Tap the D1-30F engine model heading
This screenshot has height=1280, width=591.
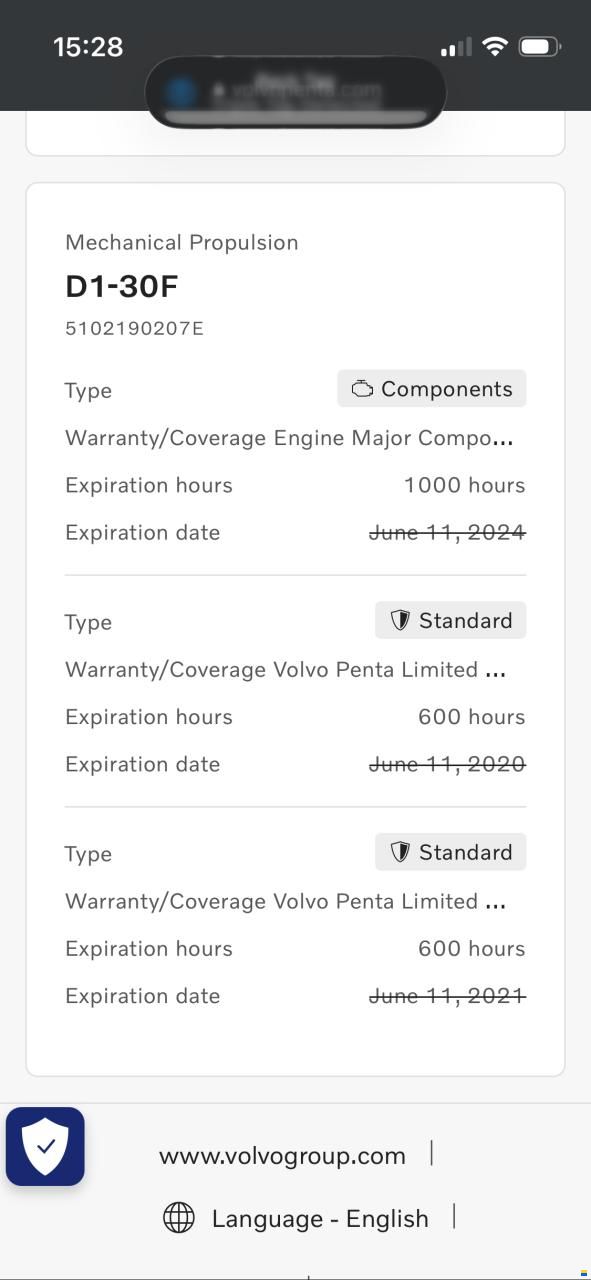click(122, 287)
